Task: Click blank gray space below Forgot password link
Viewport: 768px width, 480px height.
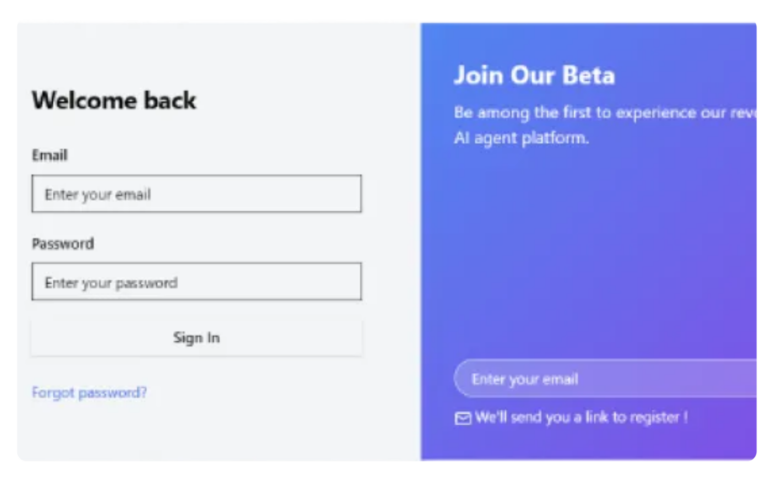Action: [x=196, y=431]
